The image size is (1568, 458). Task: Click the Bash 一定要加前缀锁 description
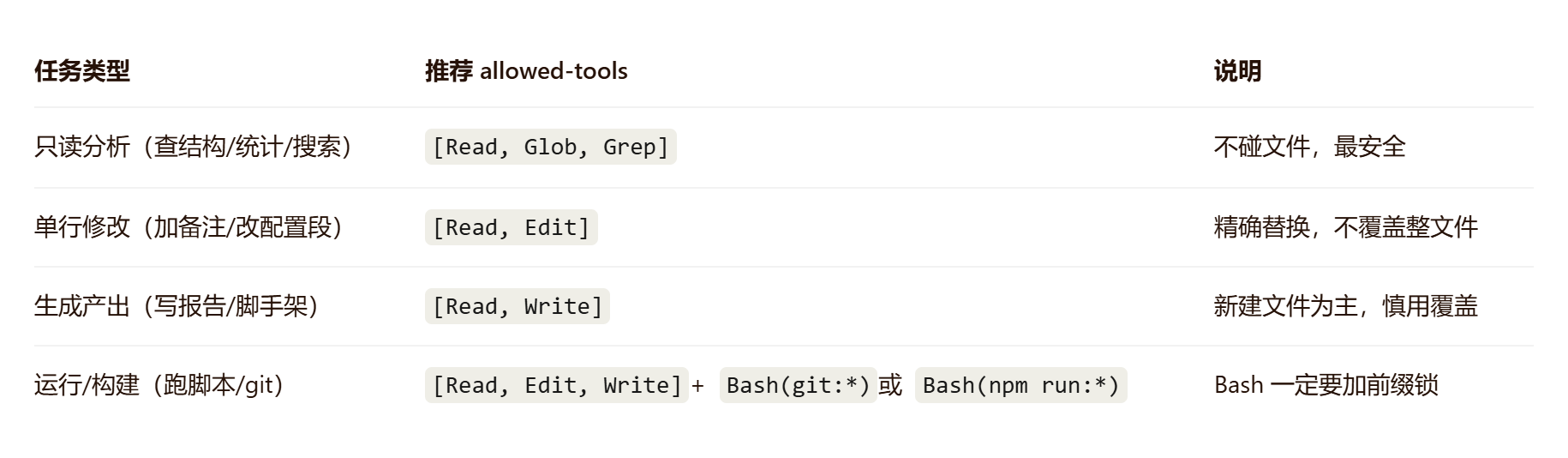(1326, 385)
